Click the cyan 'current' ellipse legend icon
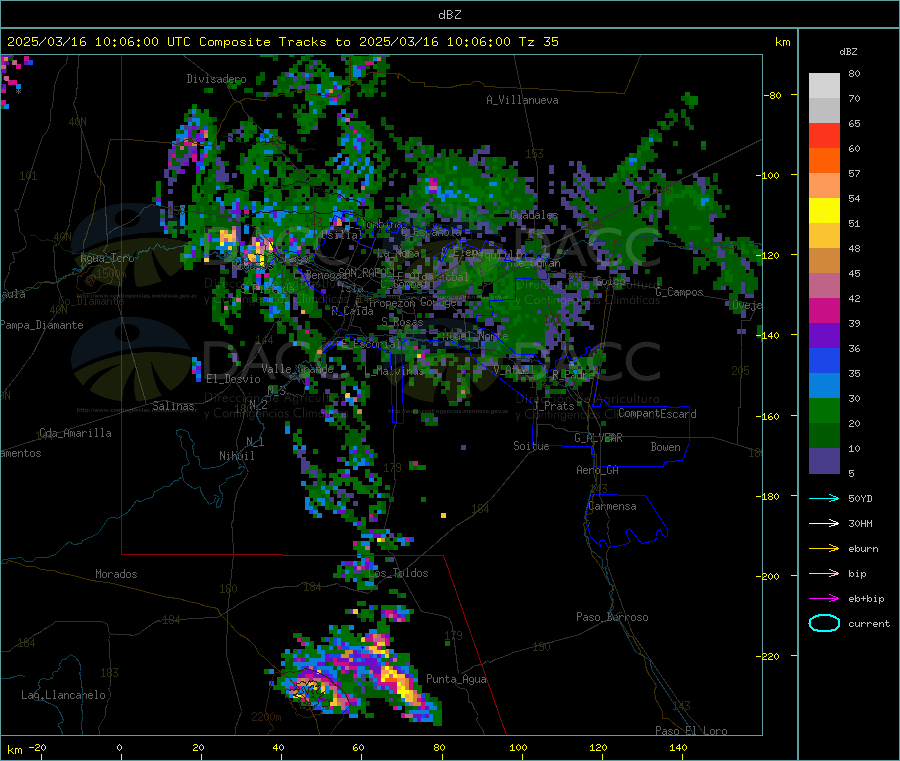The width and height of the screenshot is (900, 761). click(824, 623)
